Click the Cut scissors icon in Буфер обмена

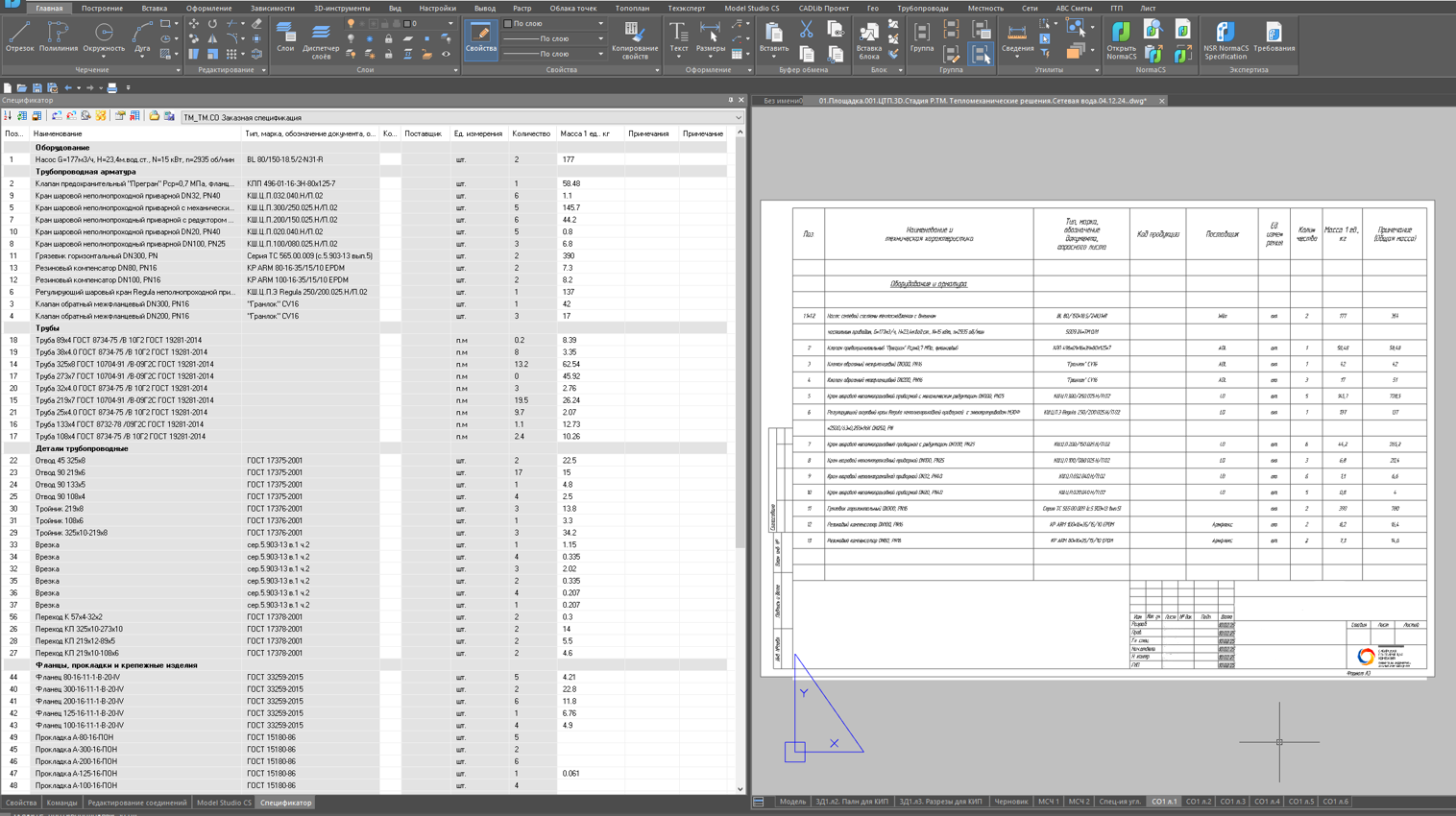(807, 30)
